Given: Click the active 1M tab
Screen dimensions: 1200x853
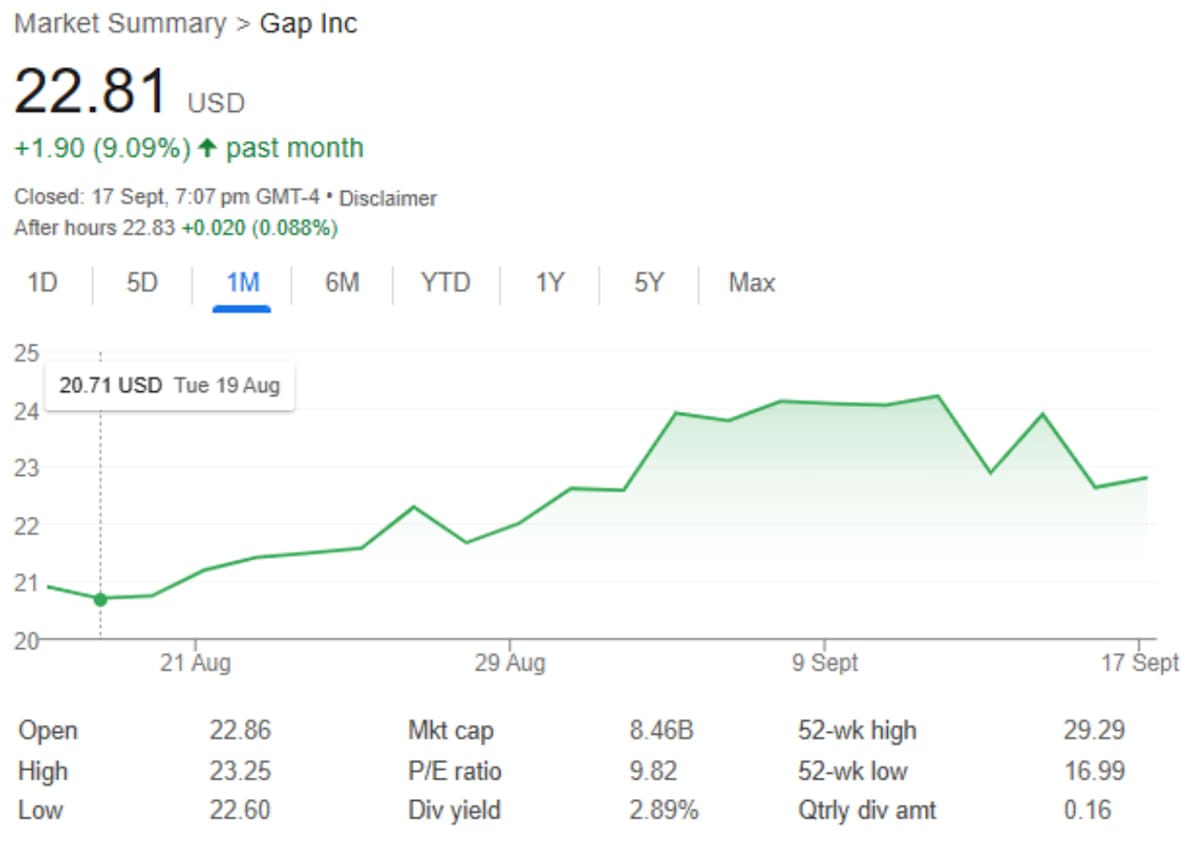Looking at the screenshot, I should point(242,283).
